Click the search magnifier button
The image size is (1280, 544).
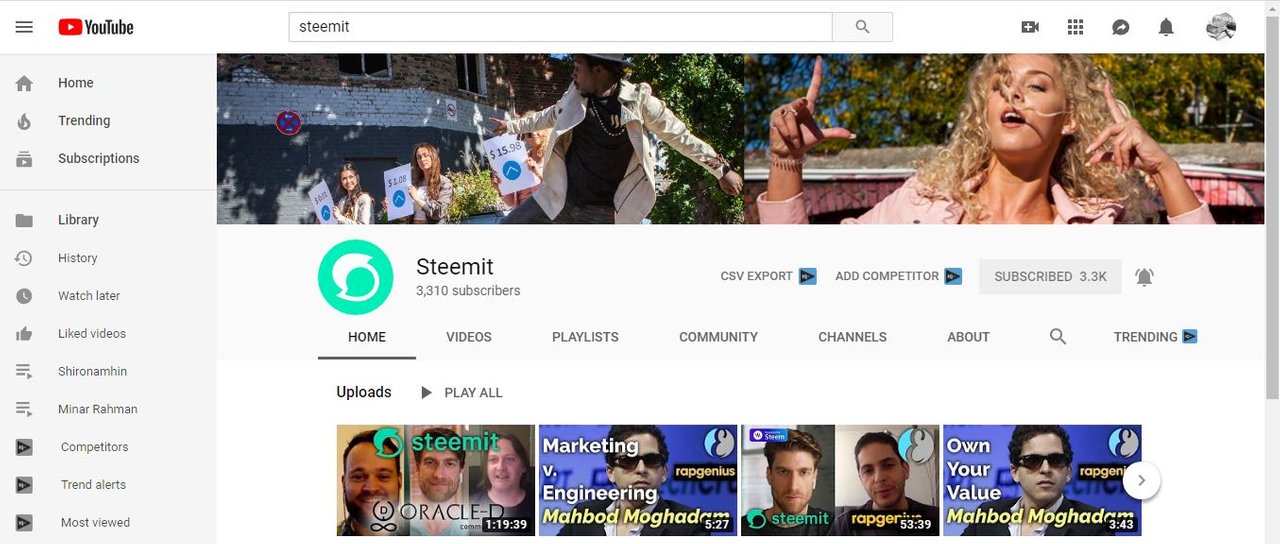862,27
